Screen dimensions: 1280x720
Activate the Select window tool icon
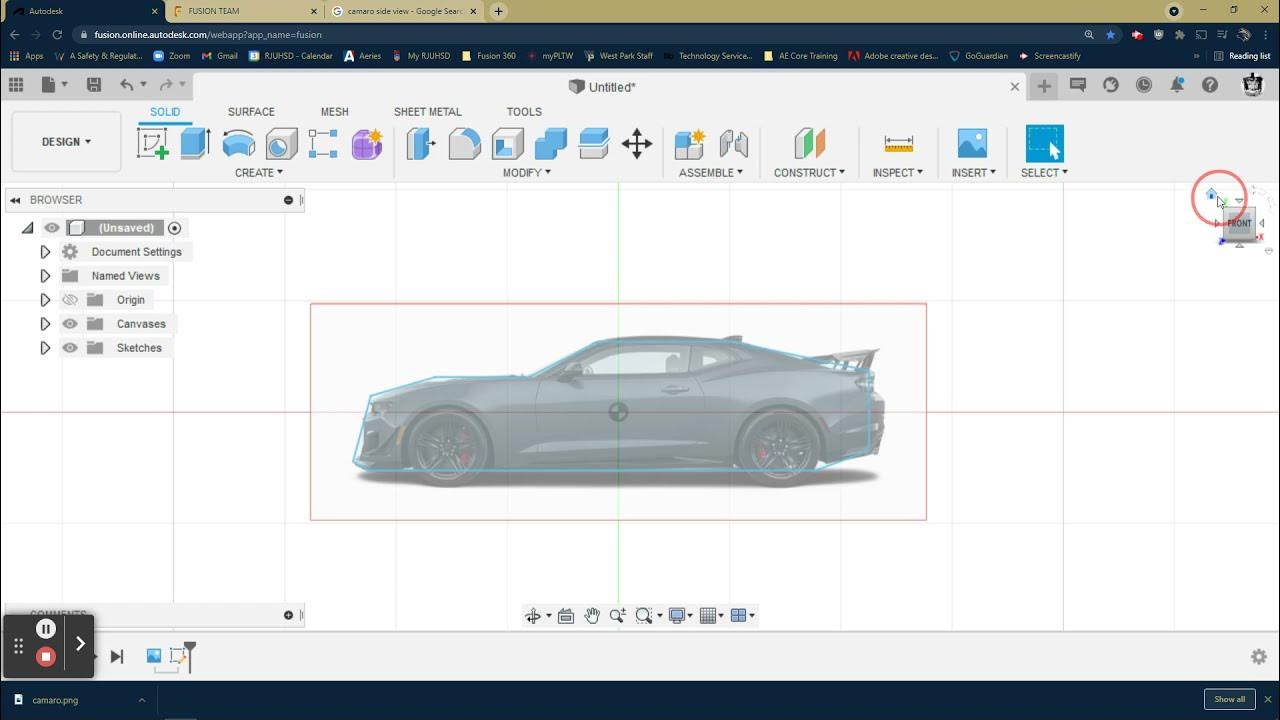pyautogui.click(x=1045, y=144)
